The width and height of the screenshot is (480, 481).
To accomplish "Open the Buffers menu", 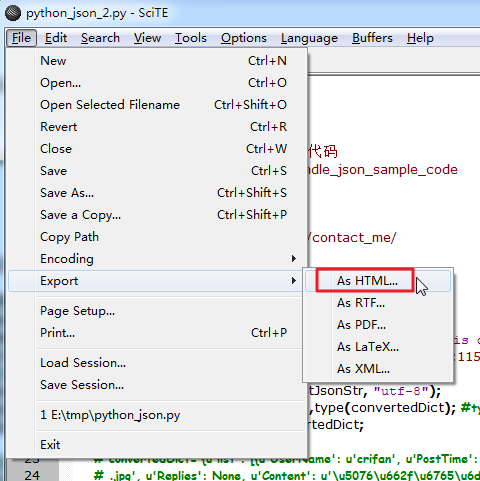I will coord(372,38).
